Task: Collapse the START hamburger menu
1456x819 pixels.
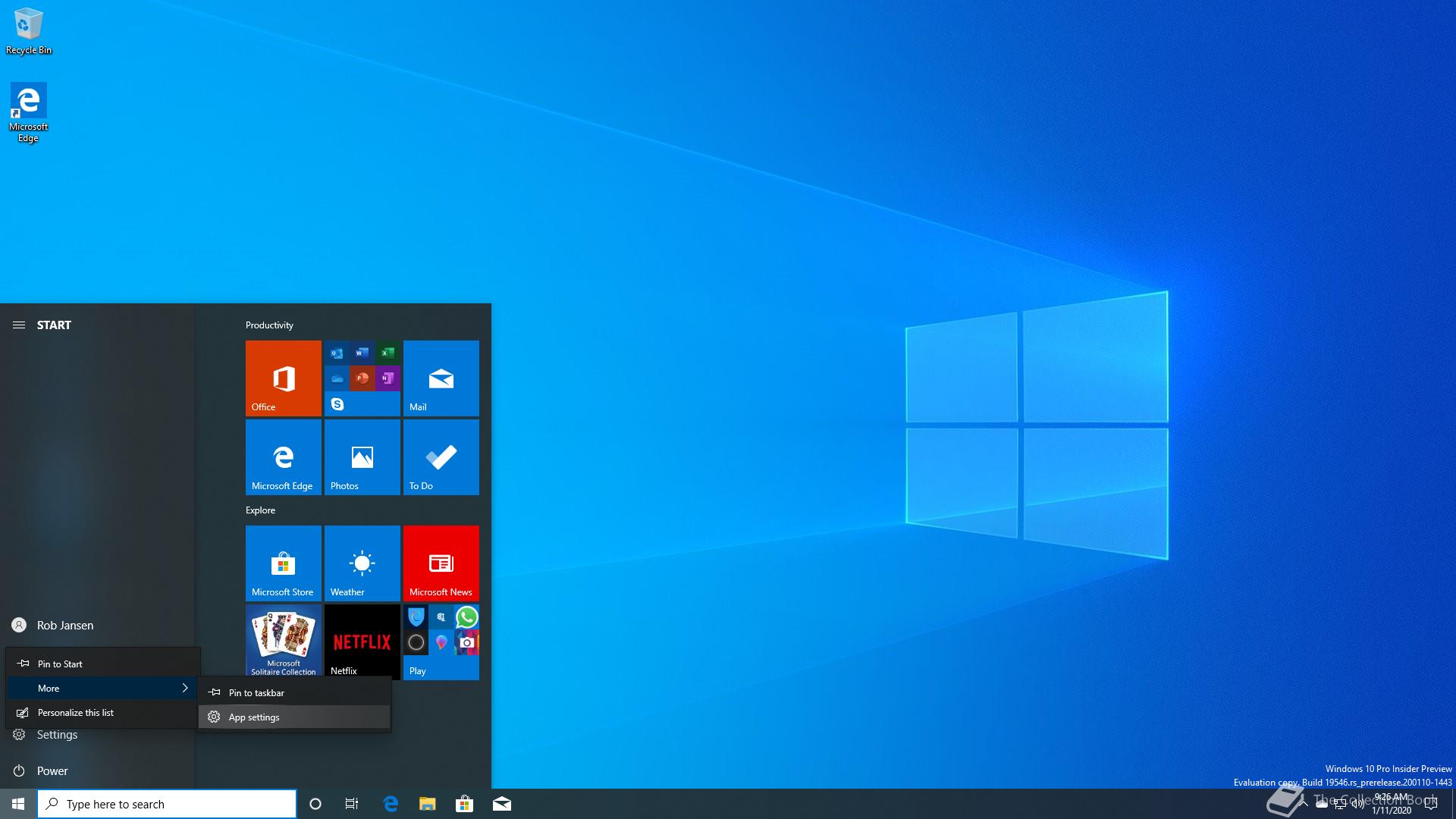Action: (x=19, y=325)
